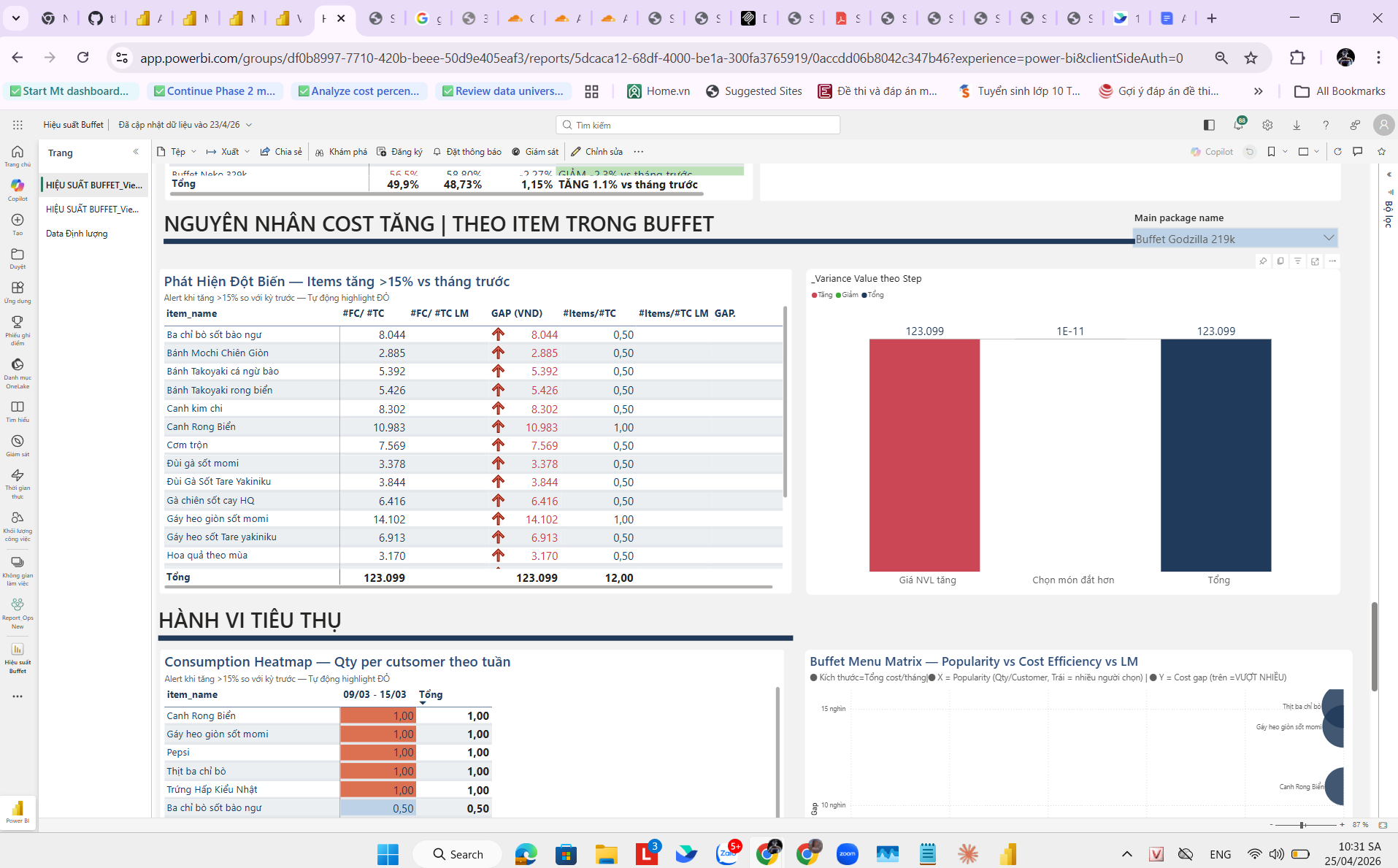The image size is (1398, 868).
Task: Click Chỉnh sửa to edit report
Action: pyautogui.click(x=597, y=152)
